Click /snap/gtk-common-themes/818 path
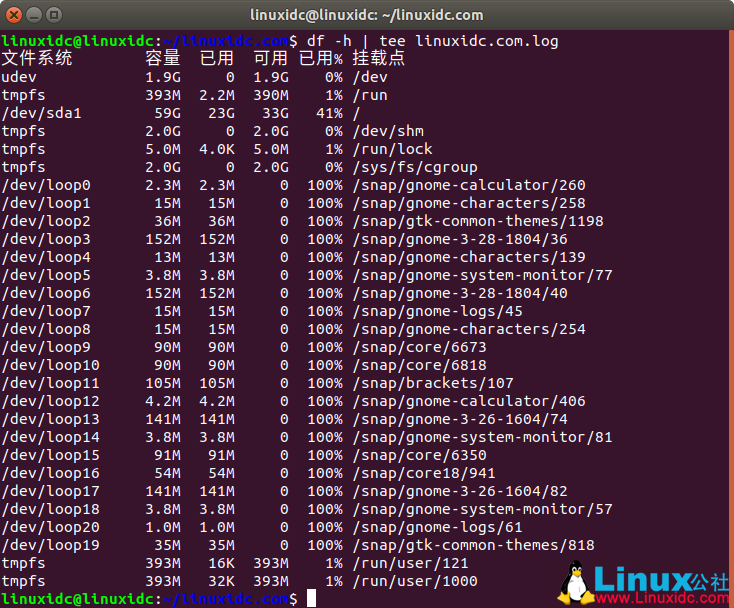 (x=474, y=545)
